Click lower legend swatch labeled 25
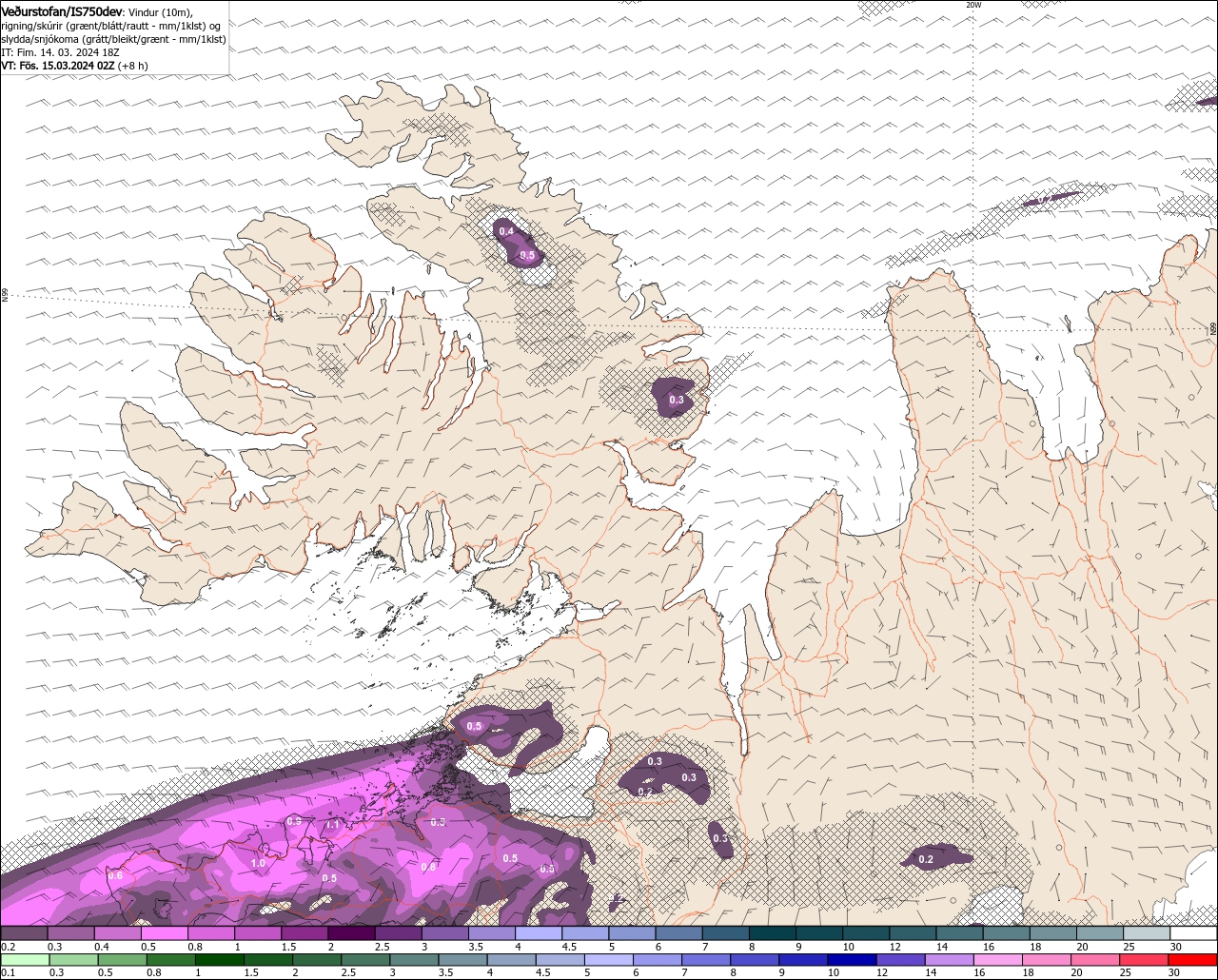 click(x=1145, y=959)
